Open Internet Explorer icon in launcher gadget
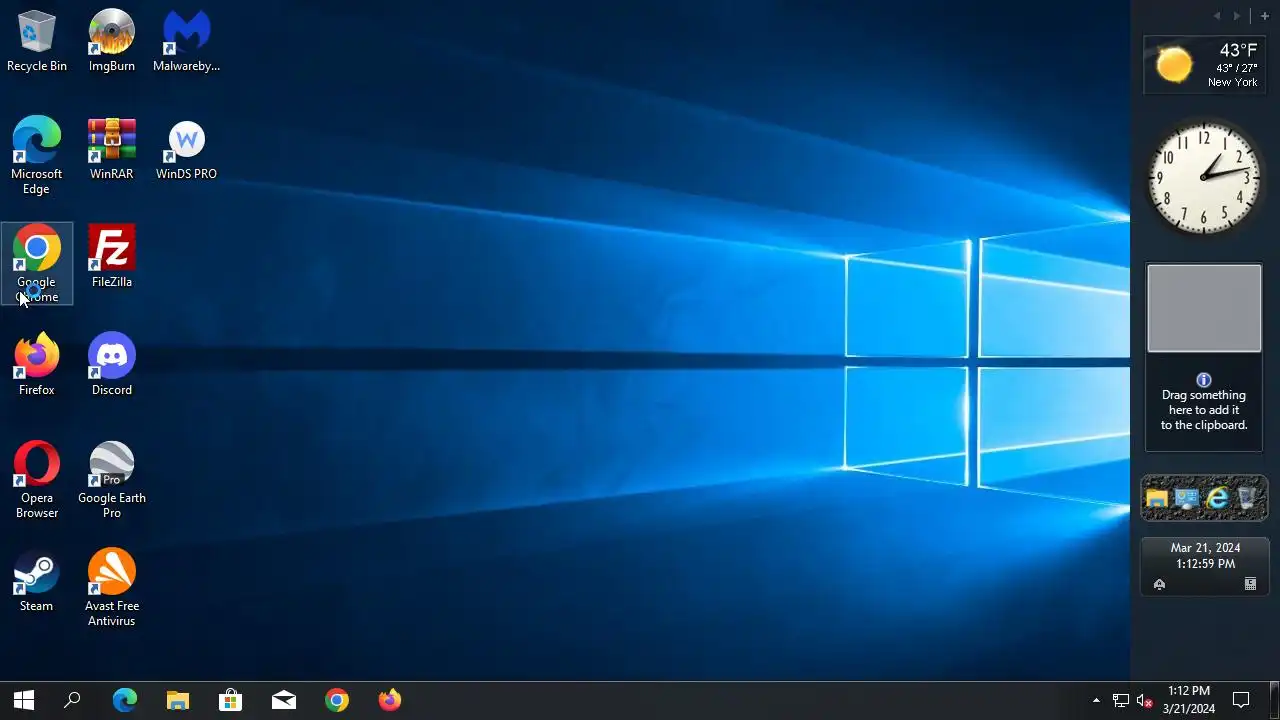Image resolution: width=1280 pixels, height=720 pixels. tap(1217, 498)
